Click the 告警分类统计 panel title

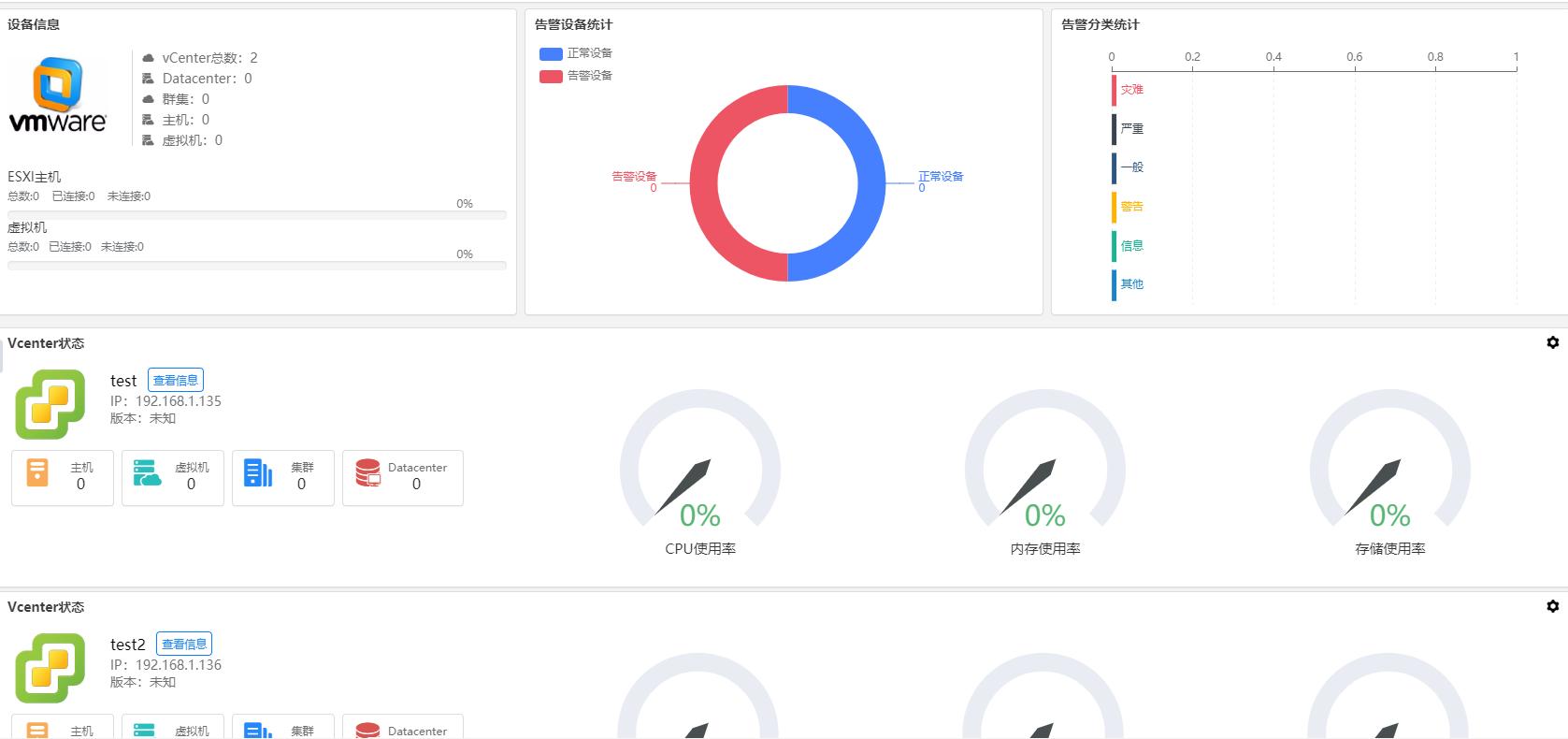(1100, 24)
